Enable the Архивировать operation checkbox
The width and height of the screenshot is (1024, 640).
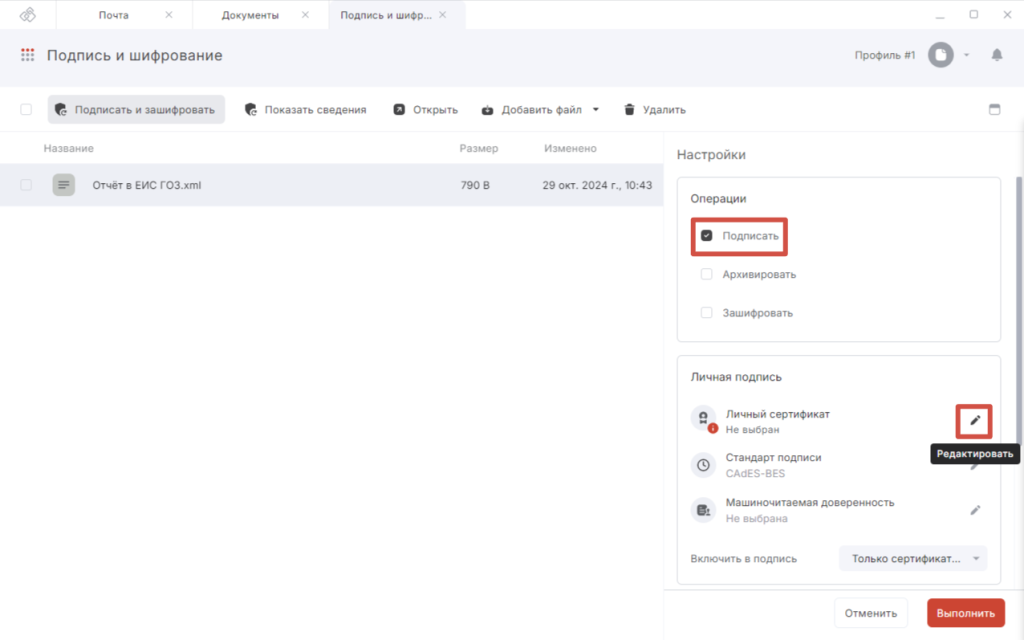pos(707,274)
